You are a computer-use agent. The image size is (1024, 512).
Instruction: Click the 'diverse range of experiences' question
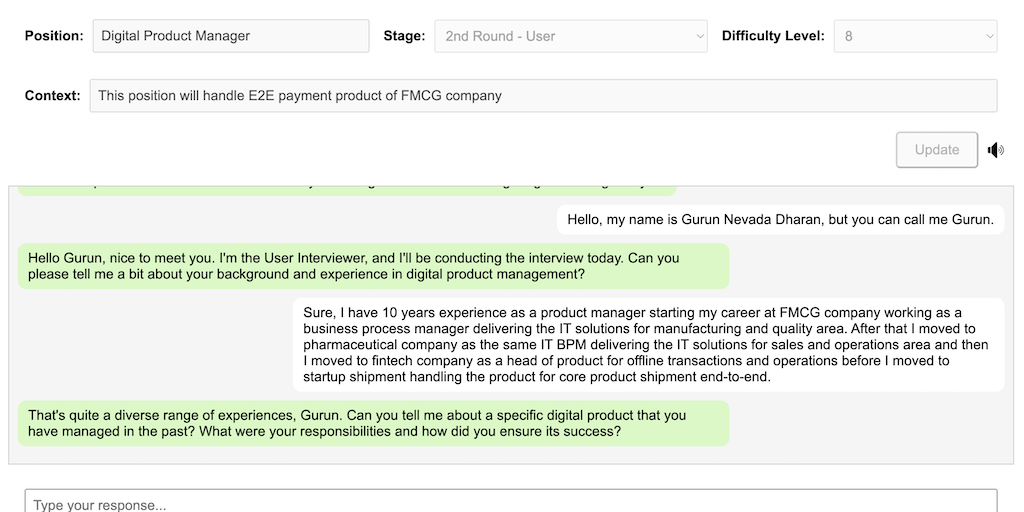point(373,423)
